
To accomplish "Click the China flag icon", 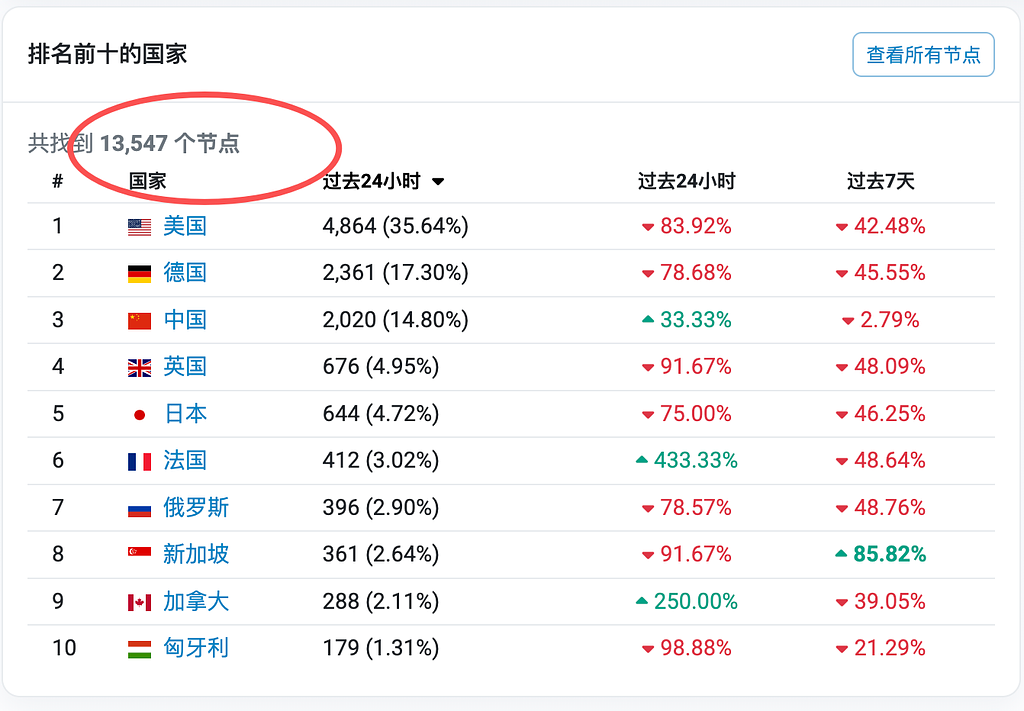I will coord(140,321).
